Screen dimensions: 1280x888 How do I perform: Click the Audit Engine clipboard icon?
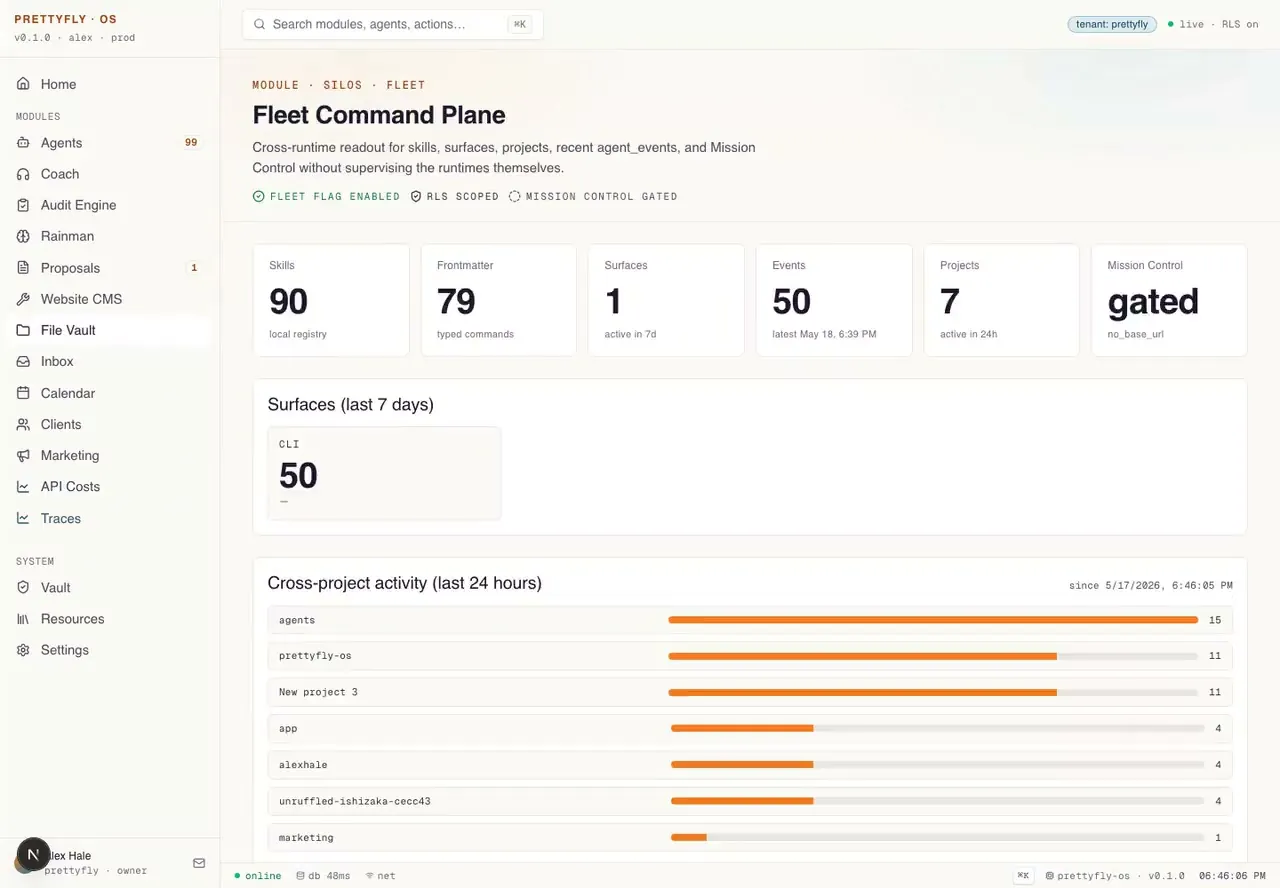point(23,205)
